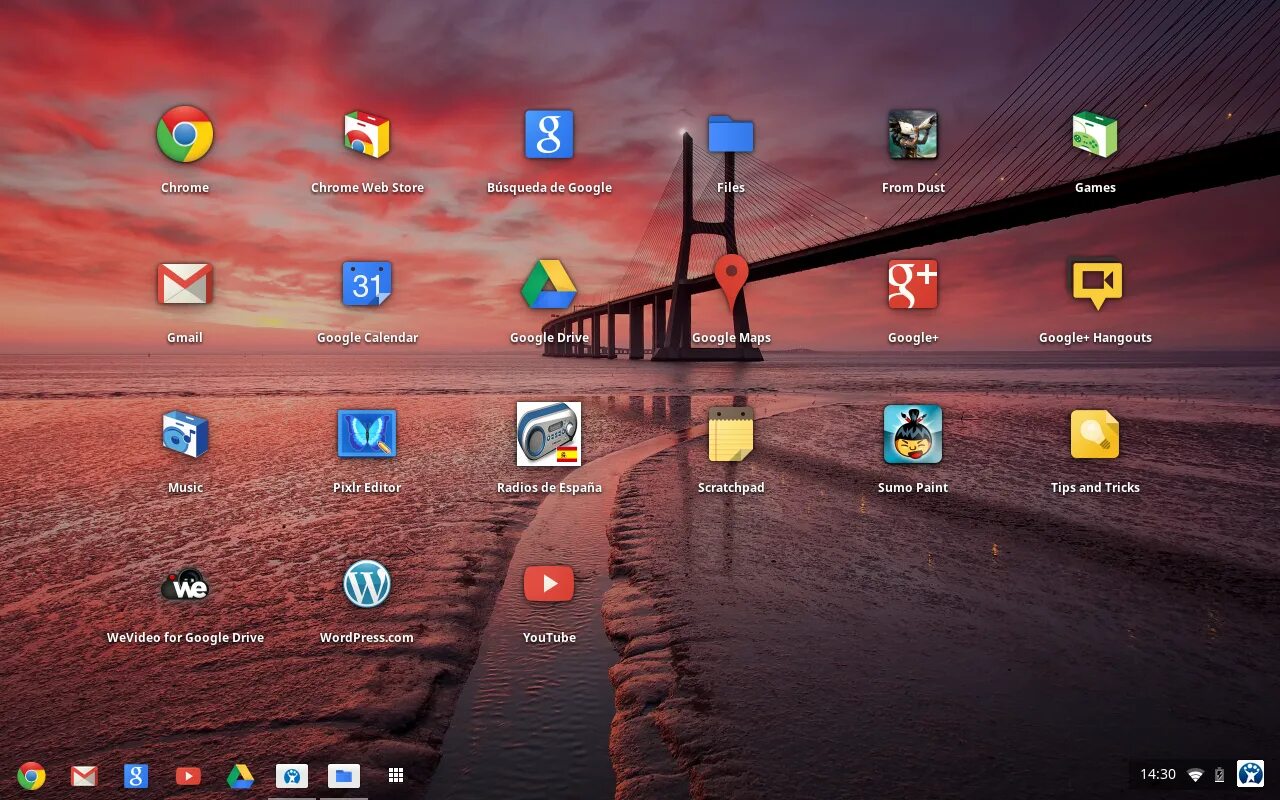The image size is (1280, 800).
Task: Open the Wi-Fi network status icon
Action: point(1195,775)
